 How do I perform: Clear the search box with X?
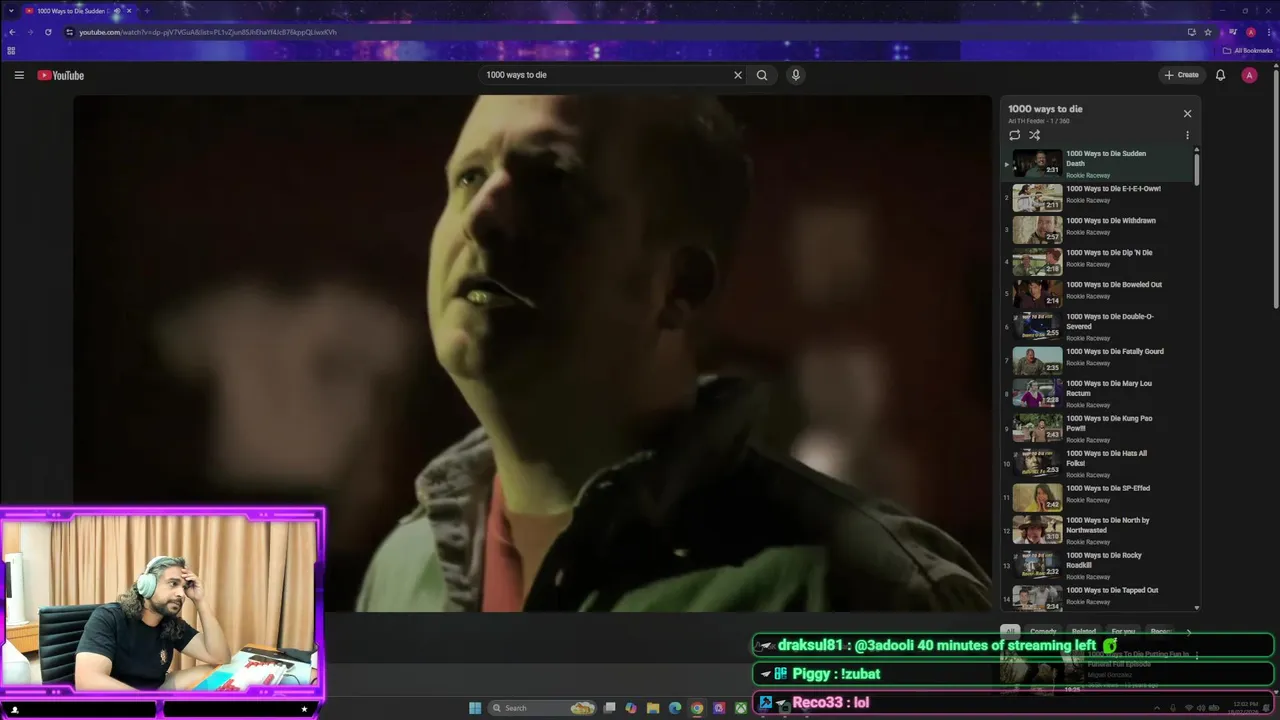coord(738,75)
